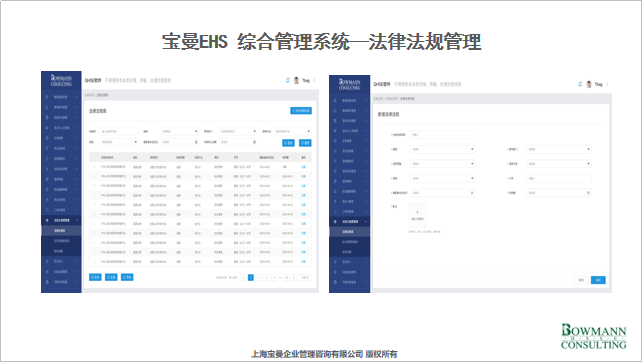Tick the checkbox of the first table row
643x363 pixels.
click(x=95, y=167)
